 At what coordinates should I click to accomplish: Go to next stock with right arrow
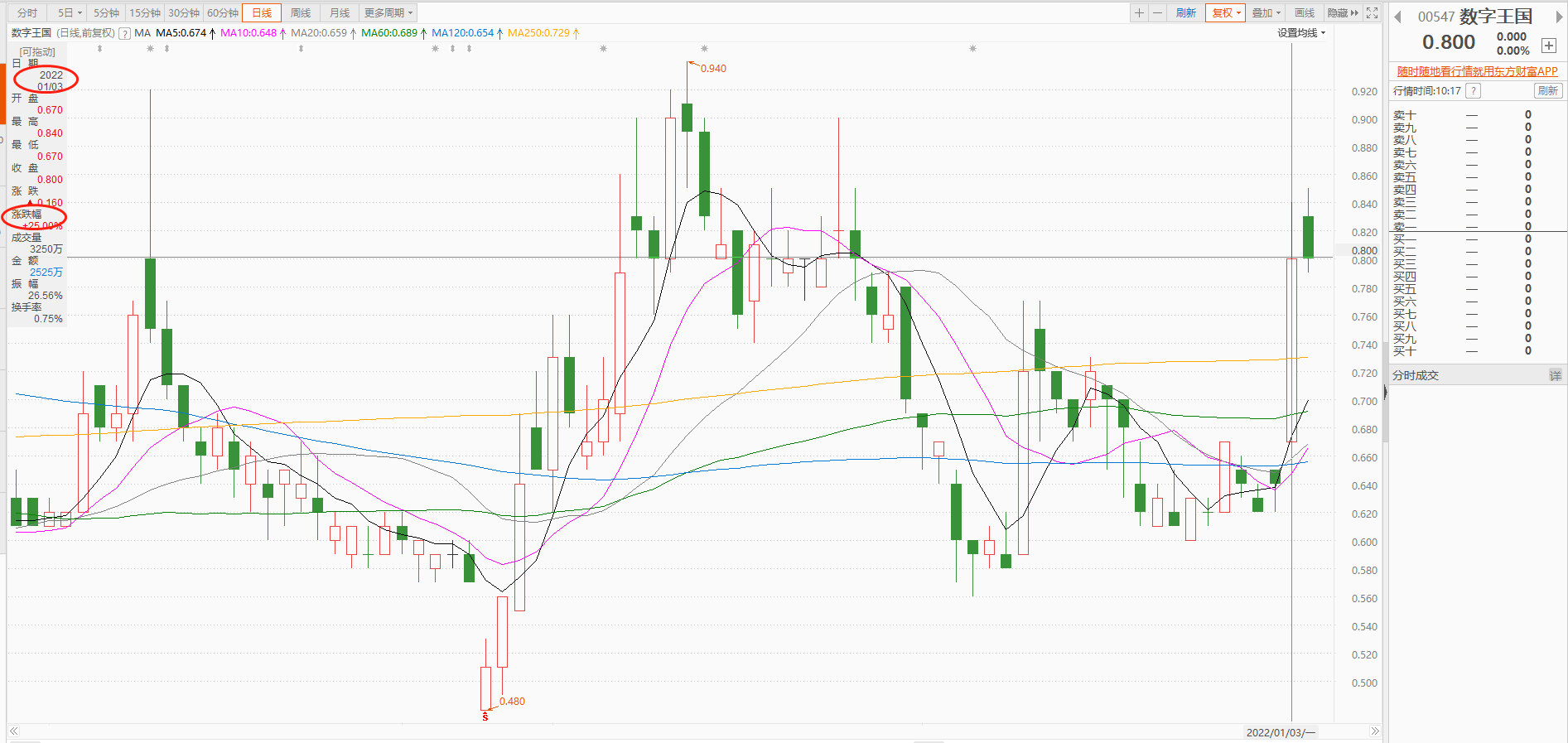pyautogui.click(x=1559, y=17)
